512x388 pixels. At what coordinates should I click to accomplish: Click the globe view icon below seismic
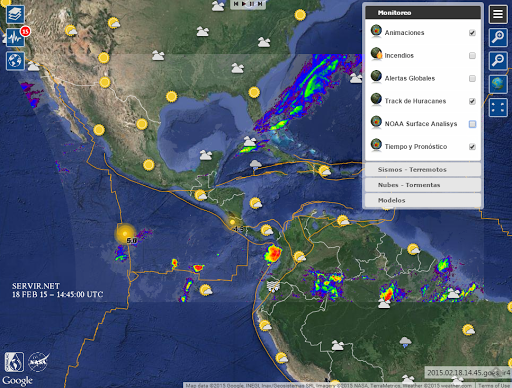15,61
